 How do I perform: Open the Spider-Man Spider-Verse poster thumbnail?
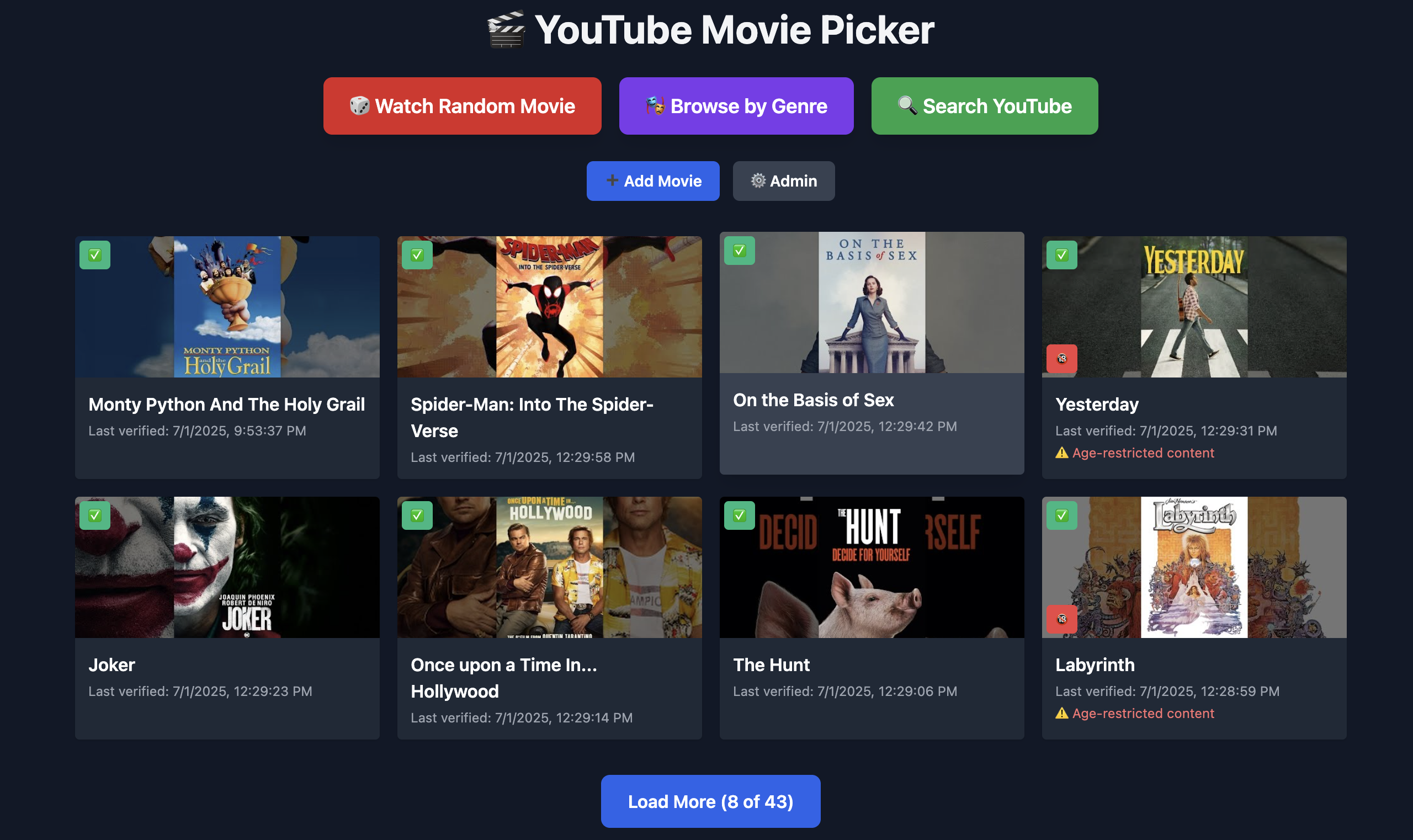(549, 307)
